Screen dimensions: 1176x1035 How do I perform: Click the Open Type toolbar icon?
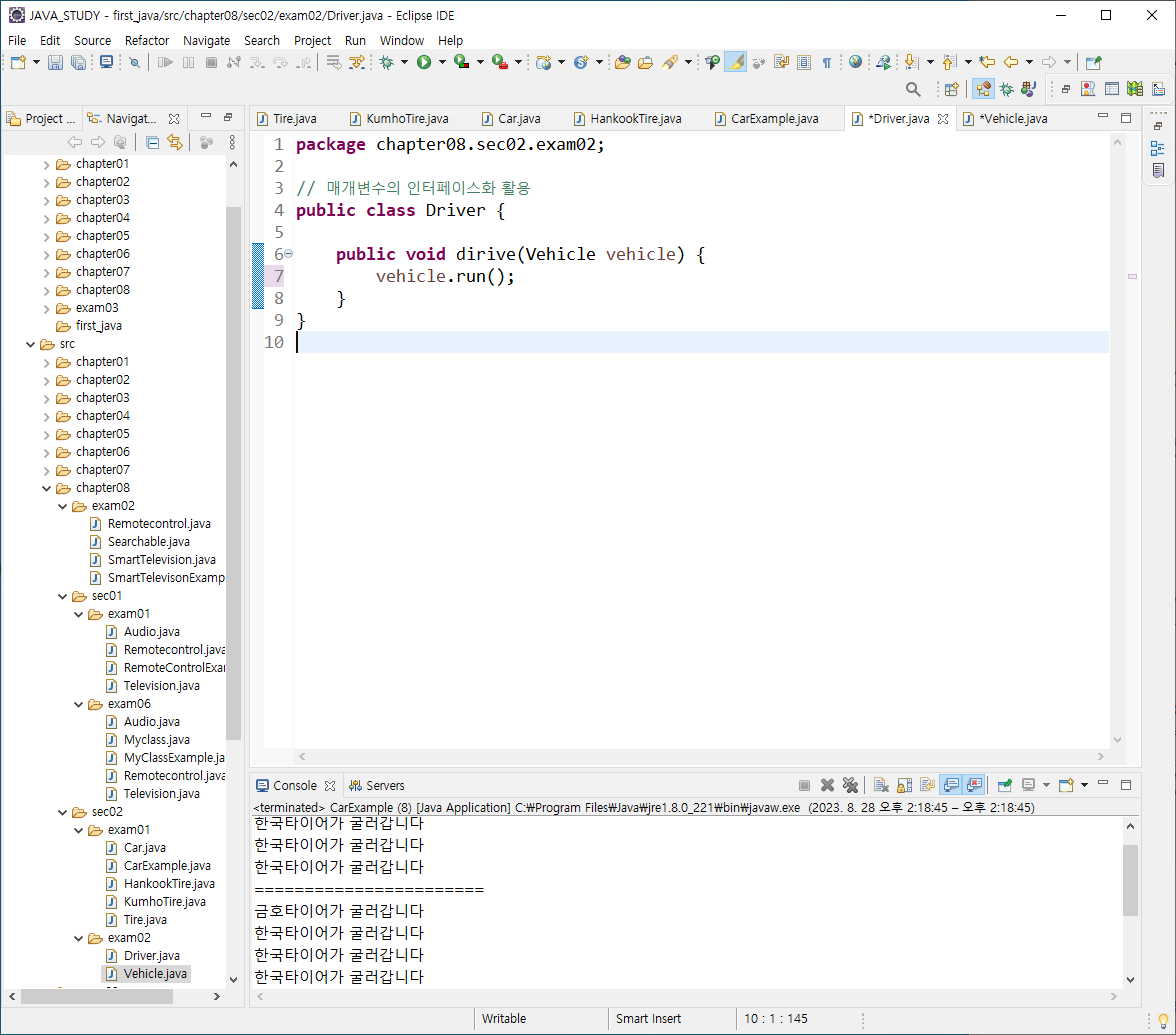pos(622,62)
